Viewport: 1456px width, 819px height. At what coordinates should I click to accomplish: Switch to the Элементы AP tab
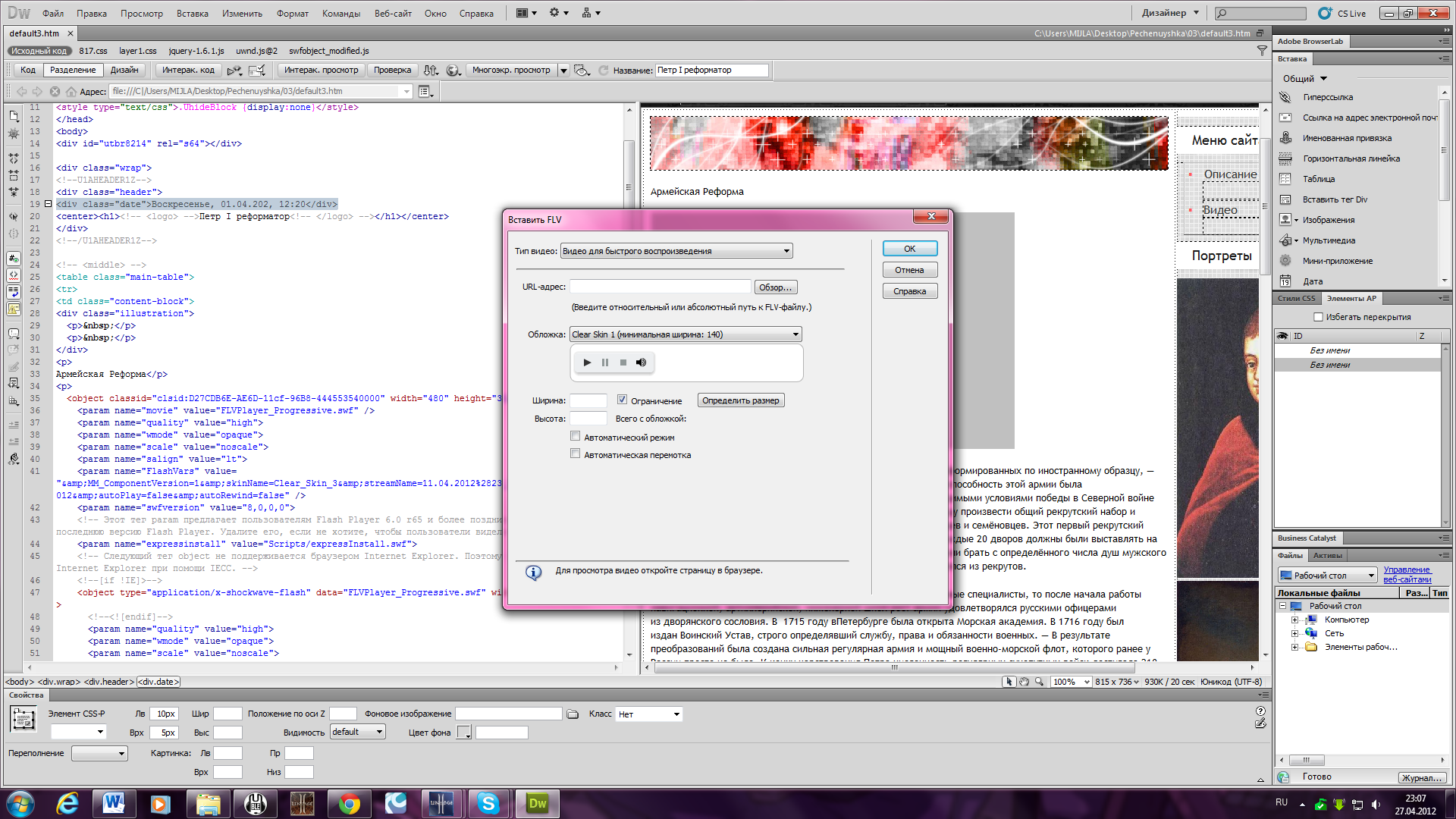point(1351,299)
